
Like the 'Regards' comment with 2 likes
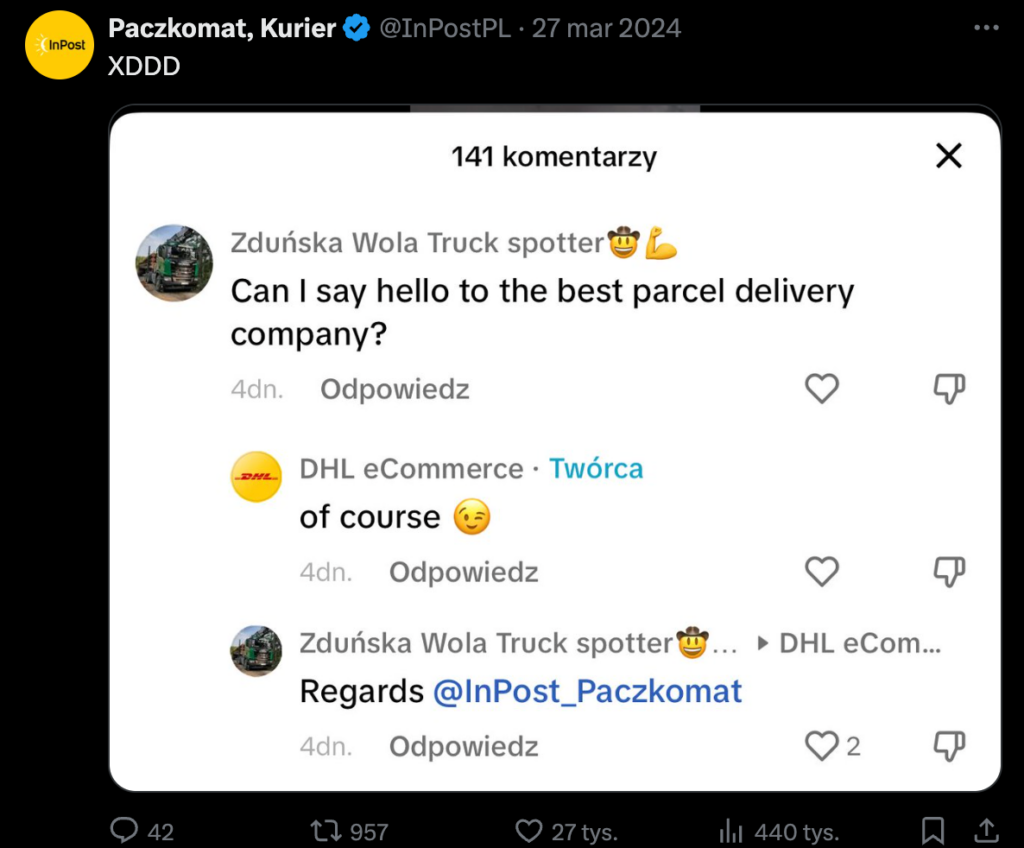(x=821, y=745)
